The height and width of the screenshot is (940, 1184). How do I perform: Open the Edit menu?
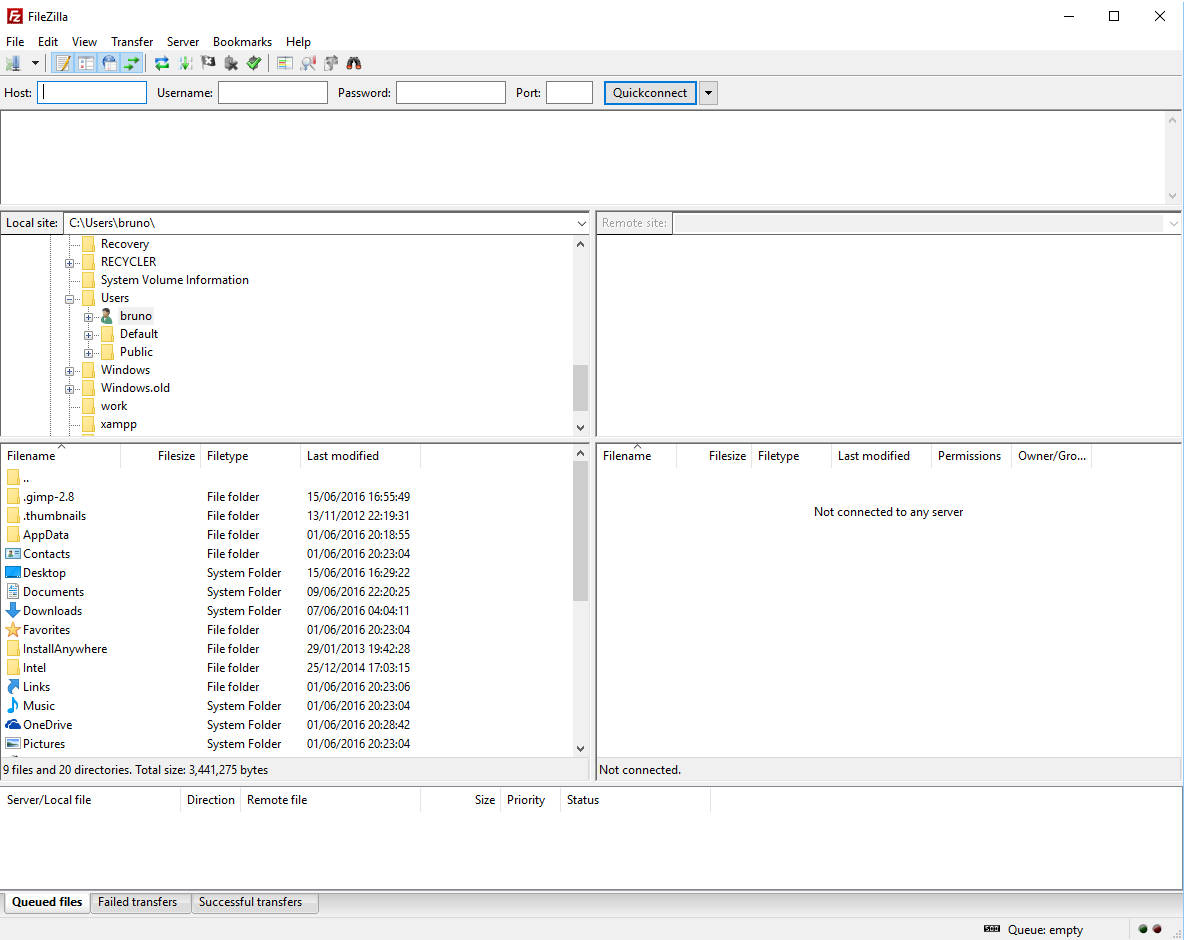[48, 42]
